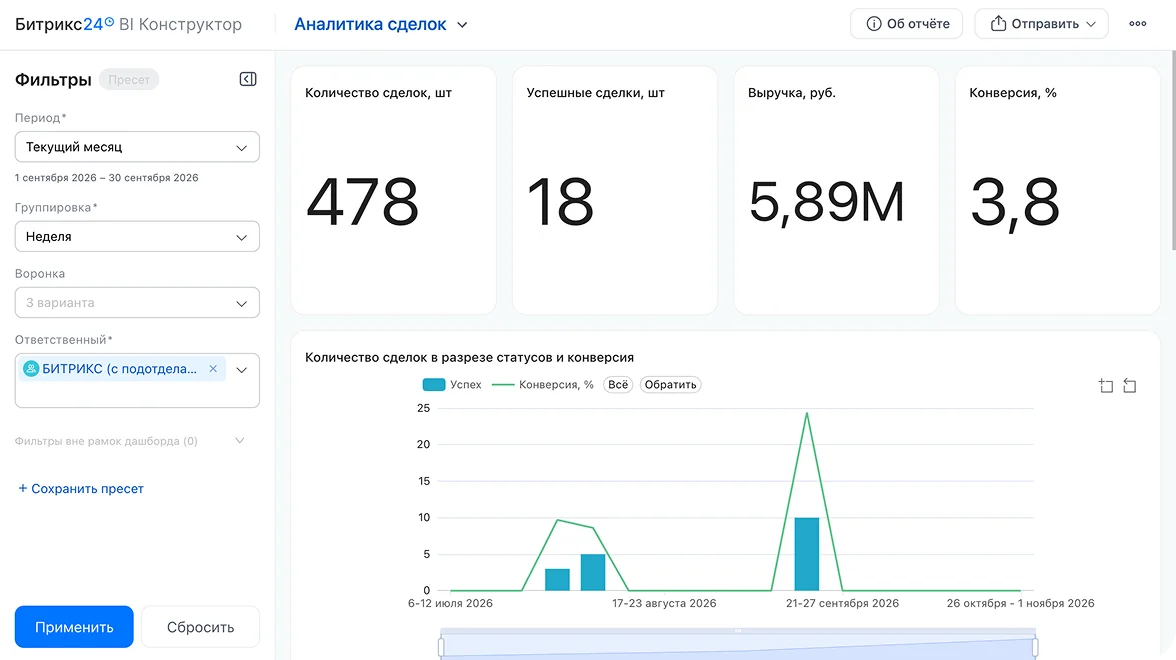This screenshot has width=1176, height=660.
Task: Click the Количество сделок card value 478
Action: [x=362, y=202]
